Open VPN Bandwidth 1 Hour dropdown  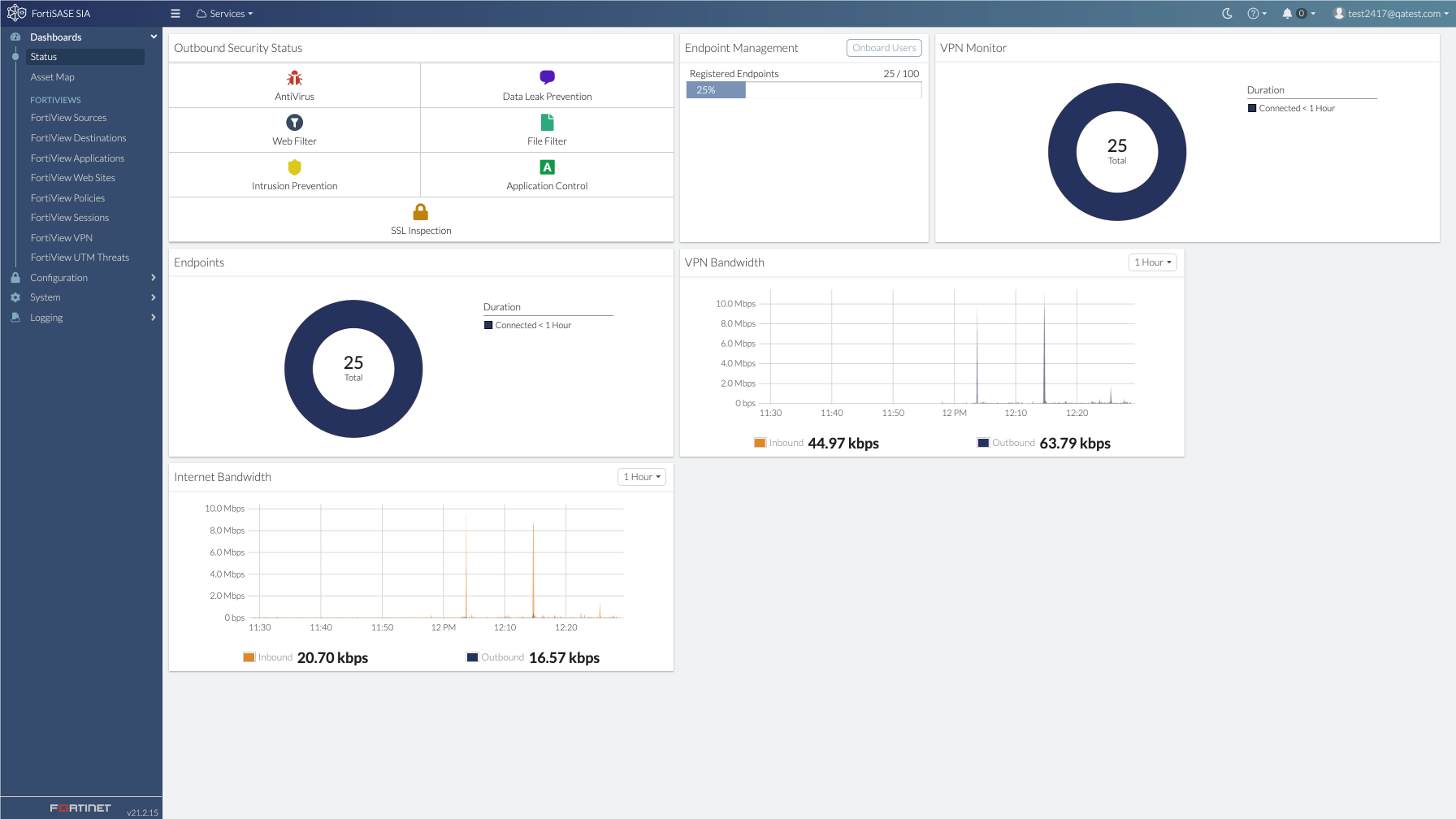(x=1152, y=262)
